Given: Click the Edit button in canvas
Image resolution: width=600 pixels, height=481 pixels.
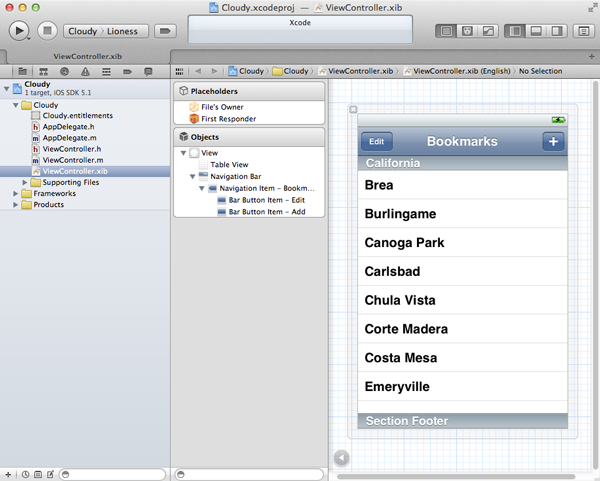Looking at the screenshot, I should click(x=377, y=142).
